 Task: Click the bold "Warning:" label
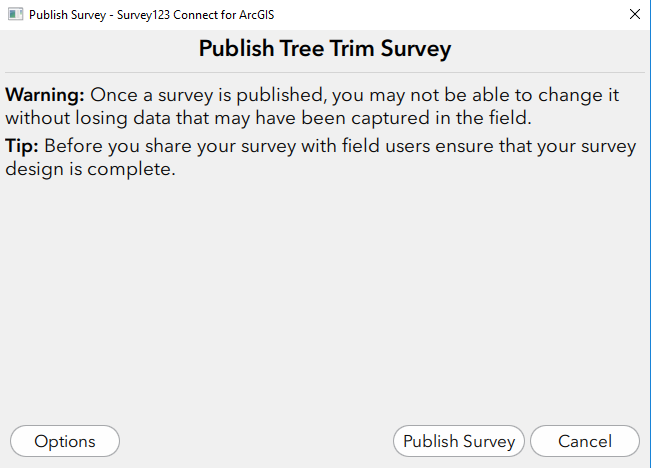tap(45, 95)
